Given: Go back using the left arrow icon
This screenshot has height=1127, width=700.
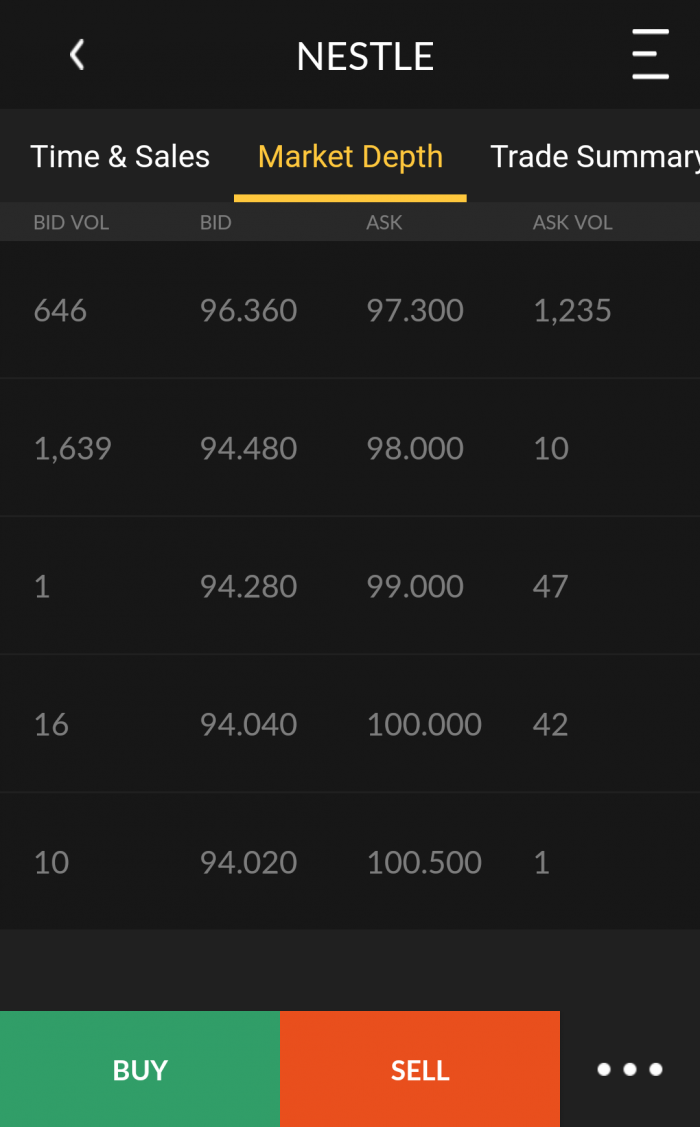Looking at the screenshot, I should [x=77, y=55].
